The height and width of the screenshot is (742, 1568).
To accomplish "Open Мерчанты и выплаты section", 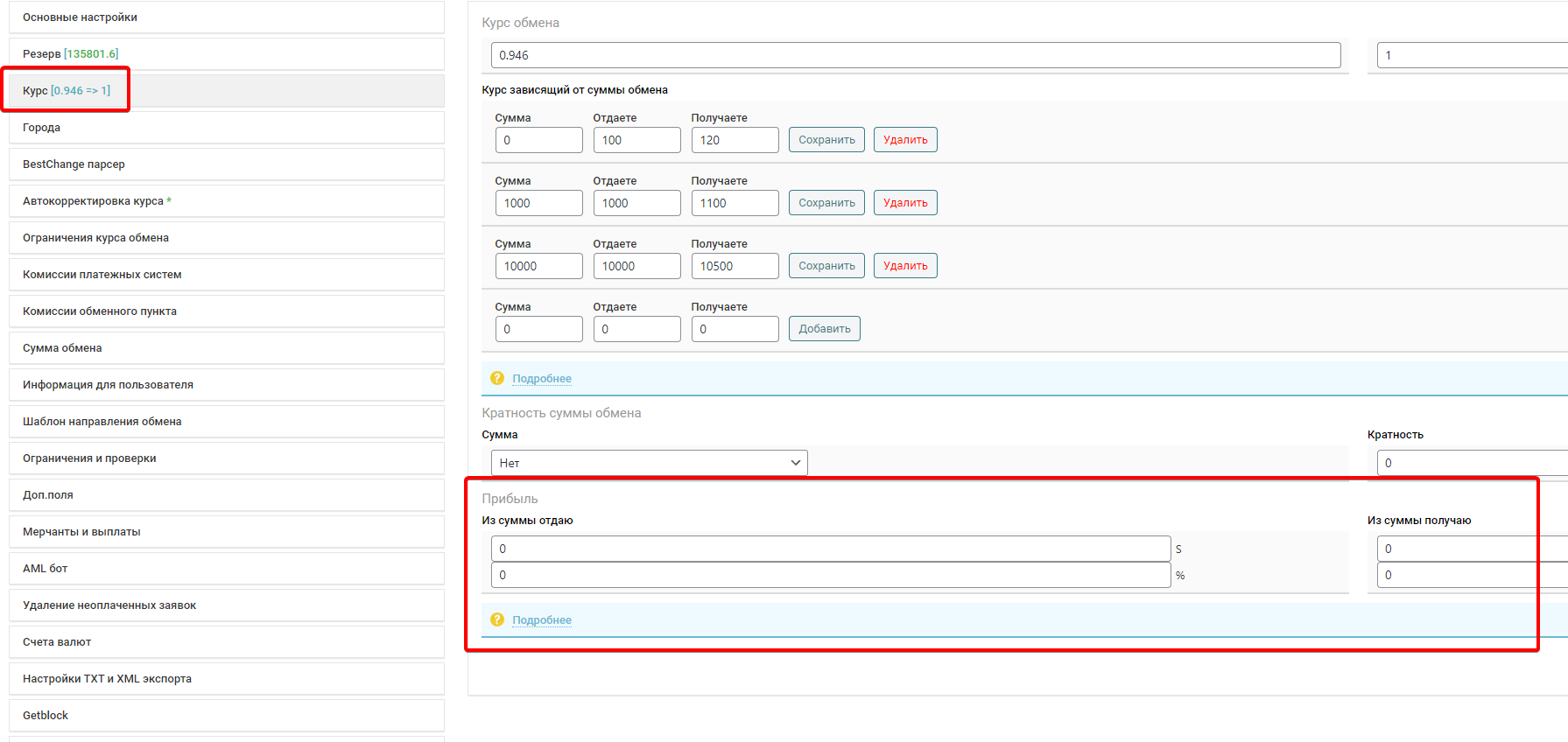I will (x=226, y=531).
